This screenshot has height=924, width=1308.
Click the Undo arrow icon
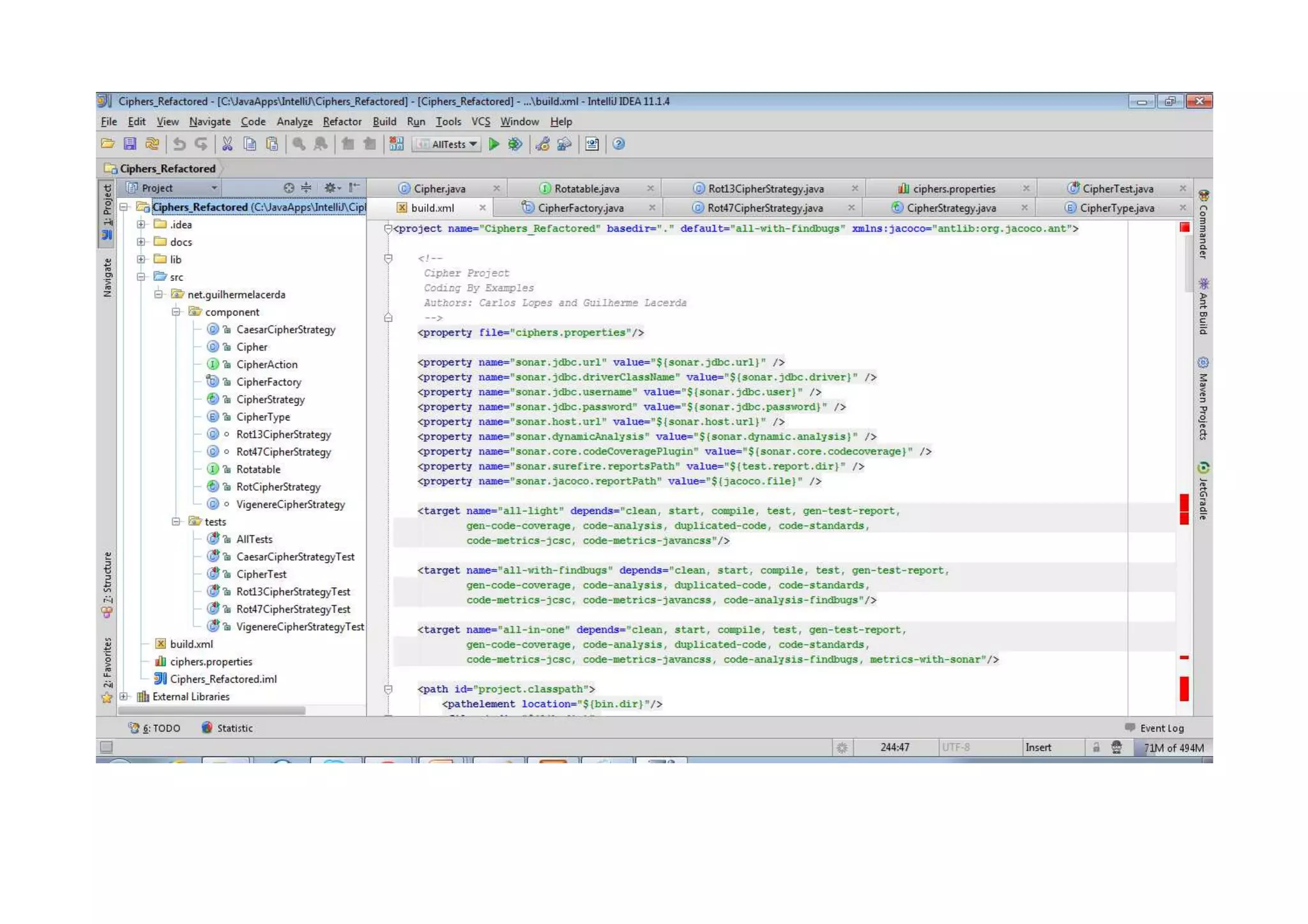point(179,144)
